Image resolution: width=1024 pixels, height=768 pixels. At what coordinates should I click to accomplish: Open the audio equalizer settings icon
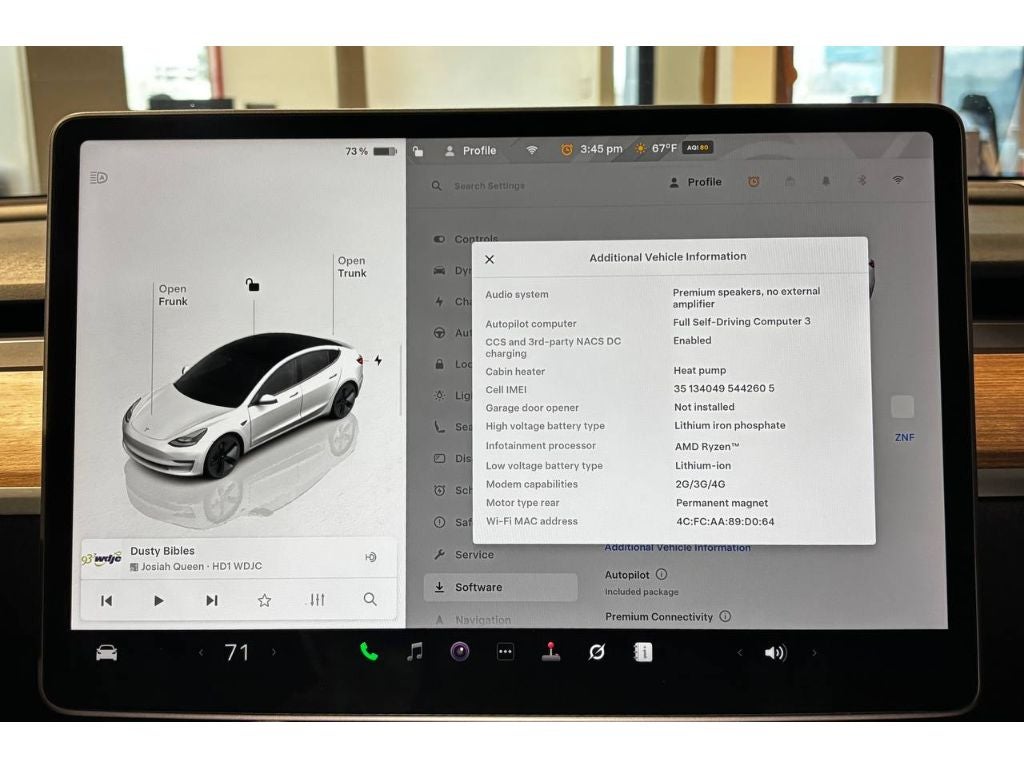click(317, 600)
